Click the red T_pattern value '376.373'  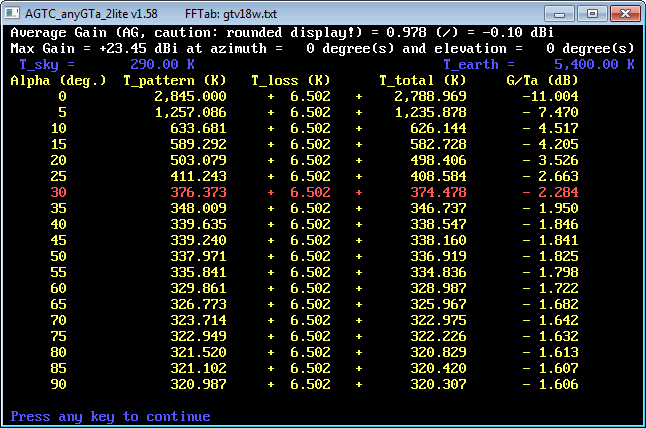(198, 192)
